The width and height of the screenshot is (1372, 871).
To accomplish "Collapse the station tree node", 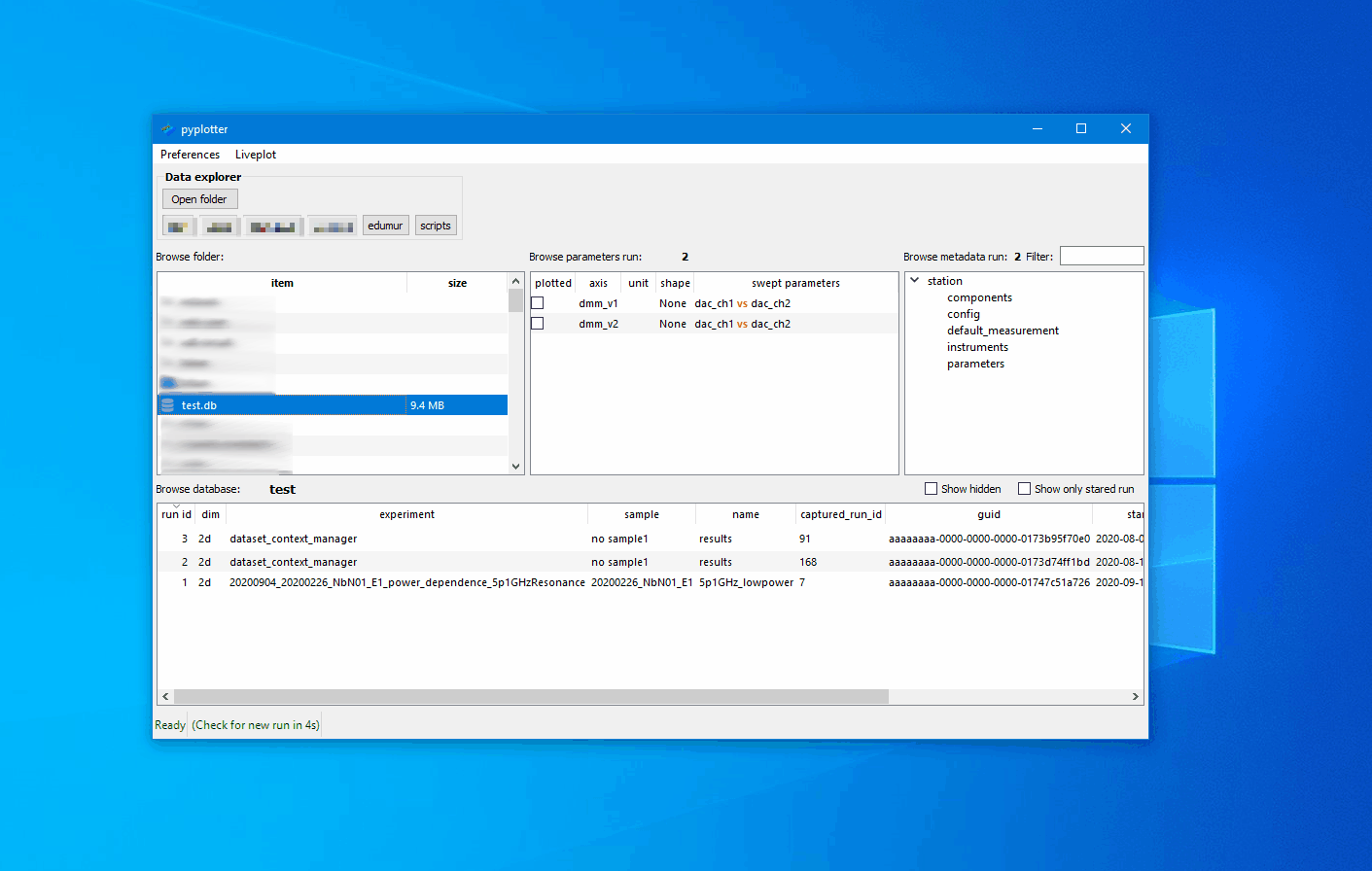I will pos(914,281).
